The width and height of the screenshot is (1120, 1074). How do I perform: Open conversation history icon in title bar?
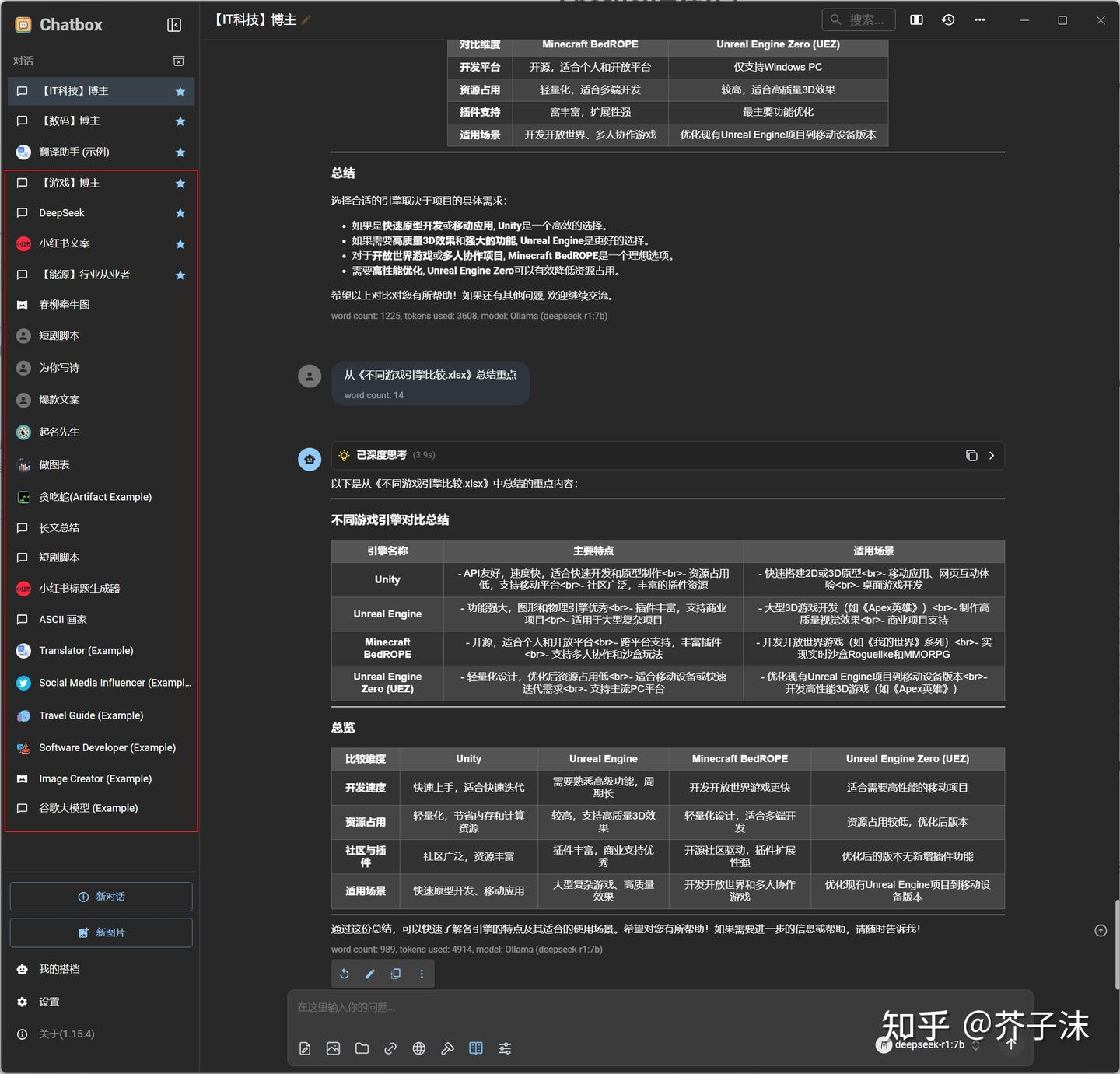(948, 19)
